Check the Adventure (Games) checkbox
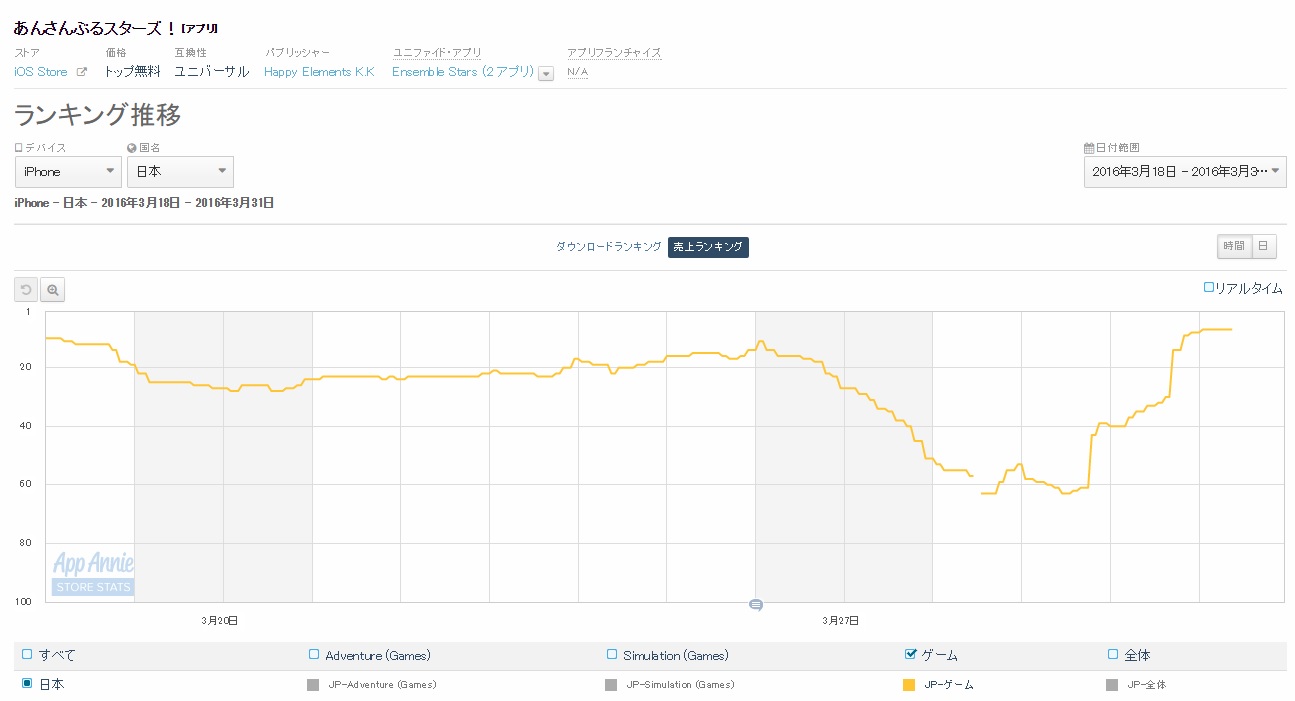Image resolution: width=1295 pixels, height=701 pixels. tap(315, 655)
